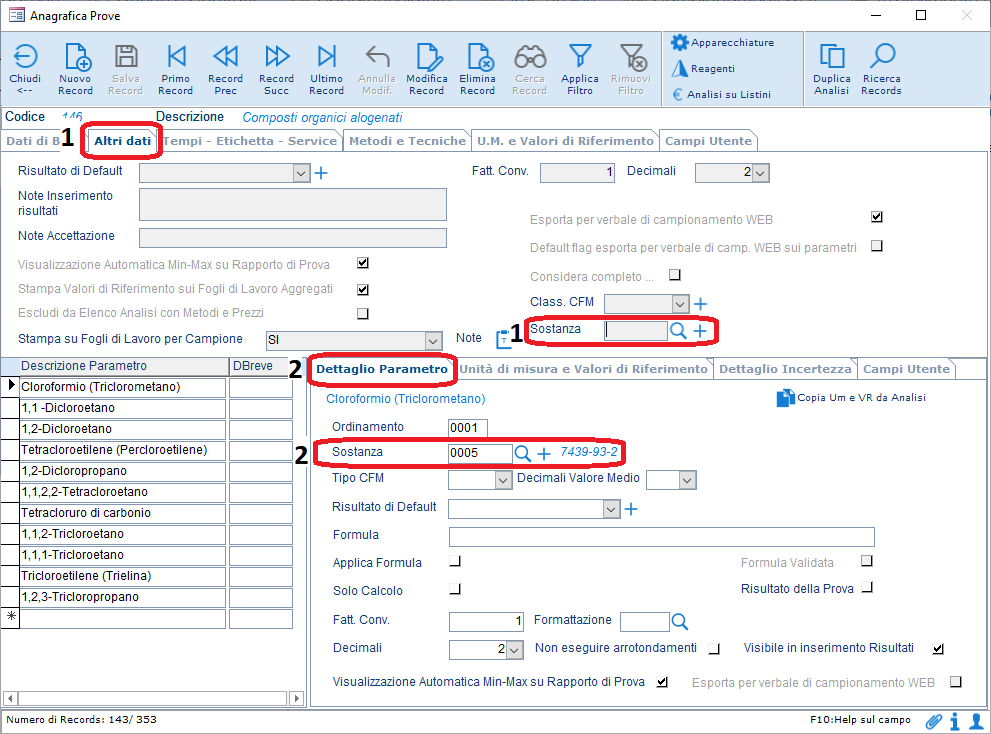The width and height of the screenshot is (991, 734).
Task: Jump to last record with Ultimo Record
Action: point(327,69)
